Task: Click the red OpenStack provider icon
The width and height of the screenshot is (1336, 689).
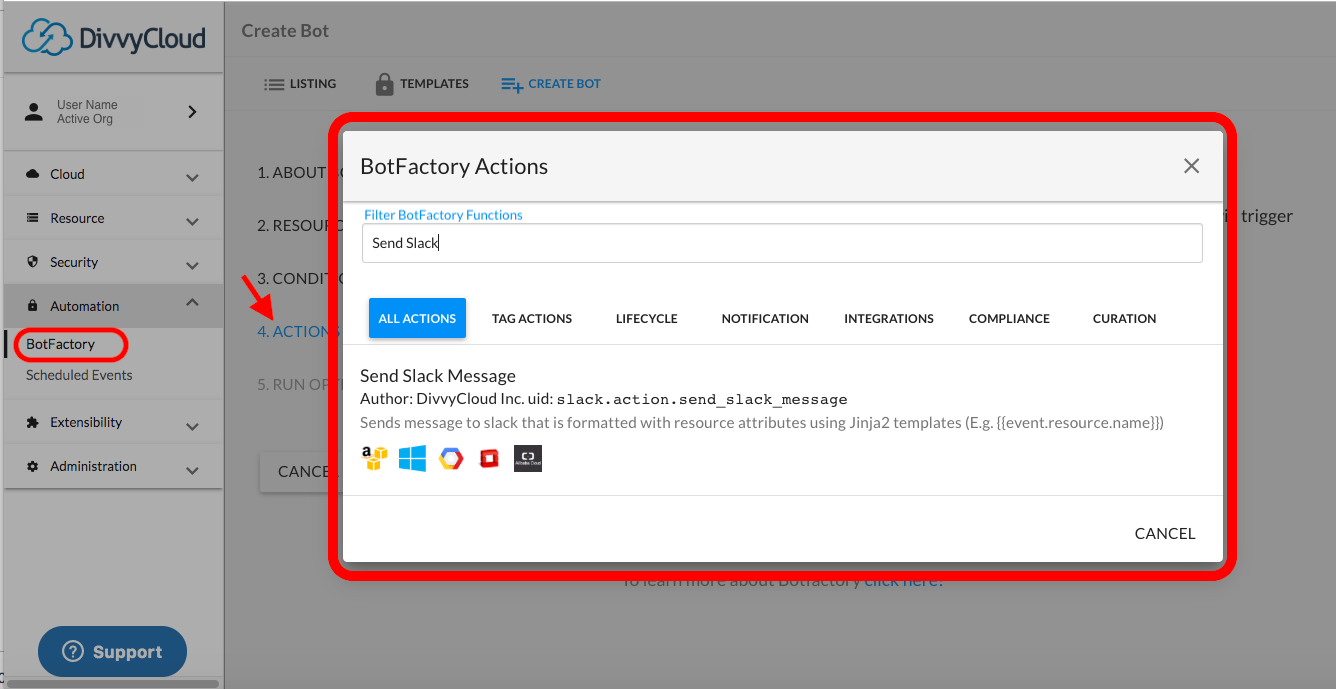Action: [489, 459]
